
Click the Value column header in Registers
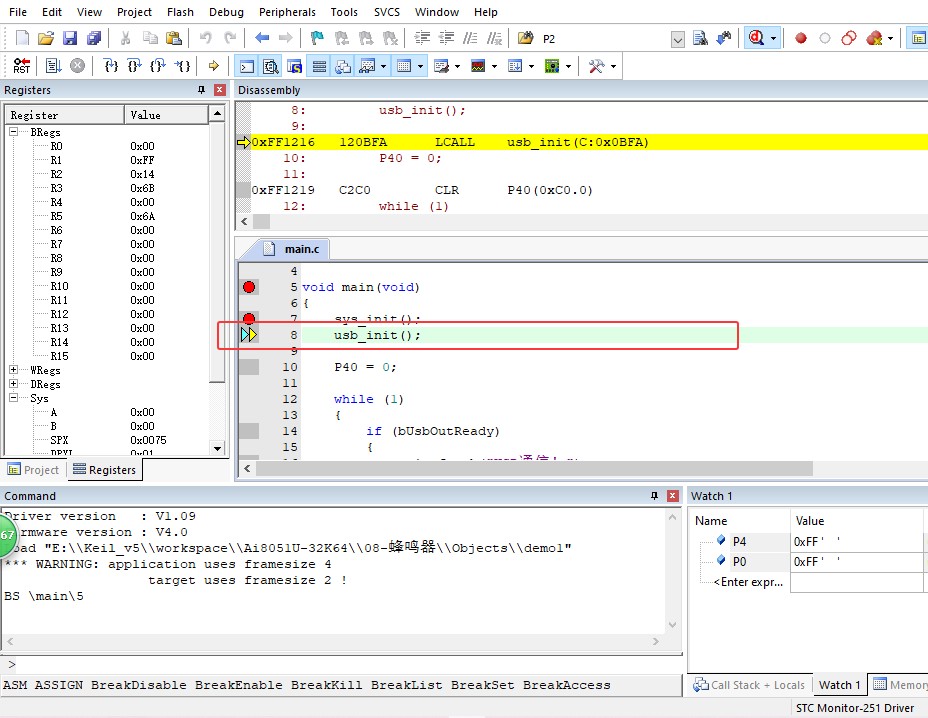166,115
